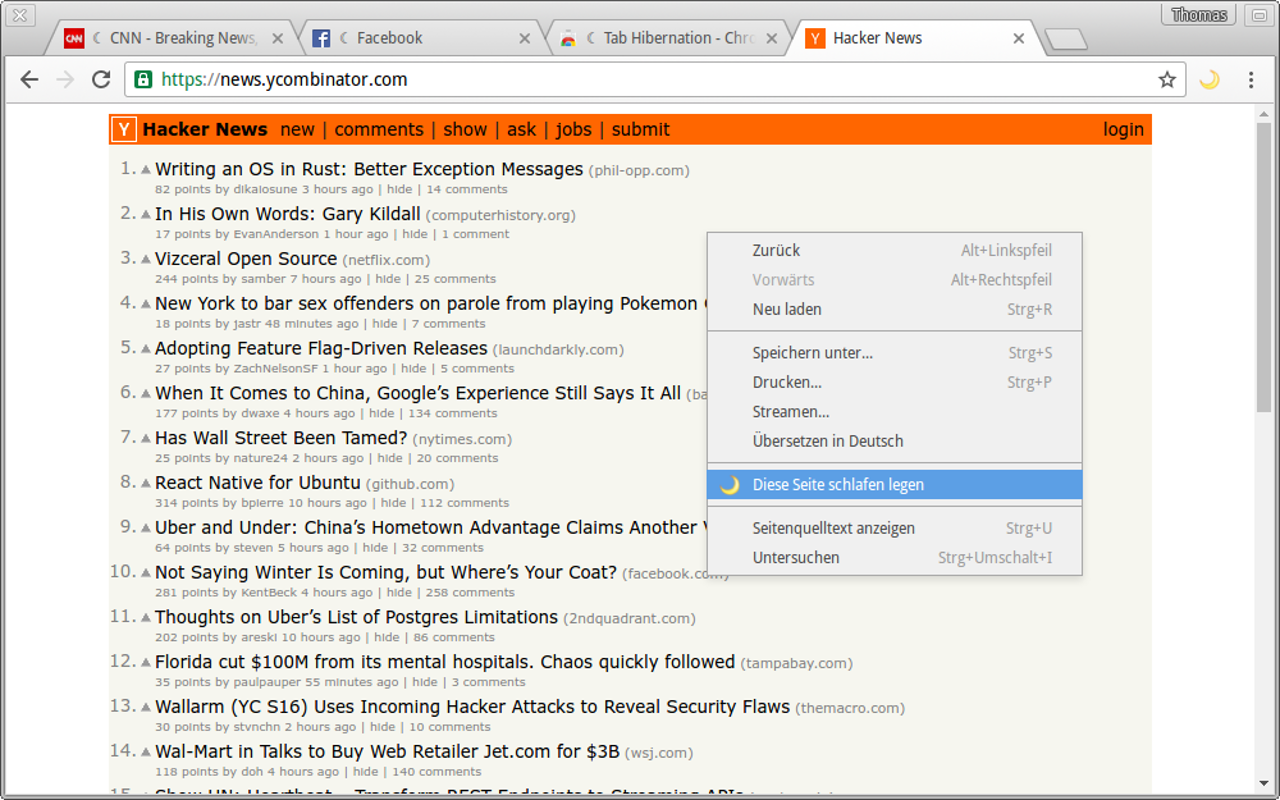
Task: Close the CNN tab
Action: 278,38
